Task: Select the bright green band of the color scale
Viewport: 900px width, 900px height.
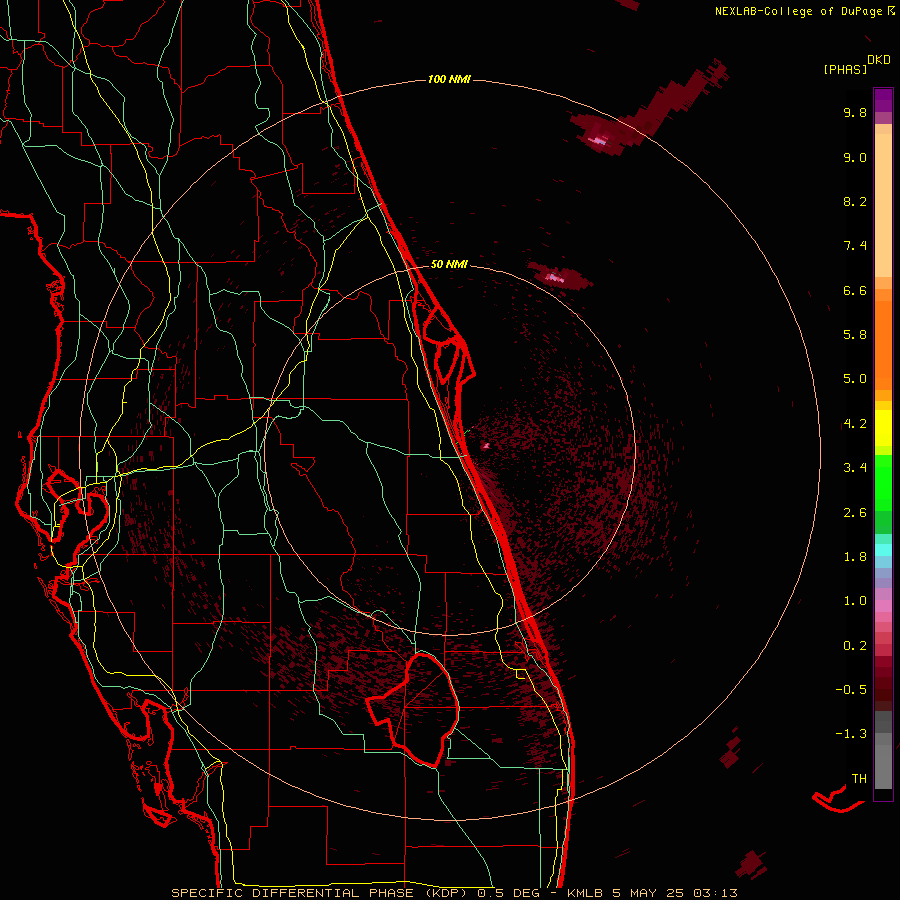Action: [883, 483]
